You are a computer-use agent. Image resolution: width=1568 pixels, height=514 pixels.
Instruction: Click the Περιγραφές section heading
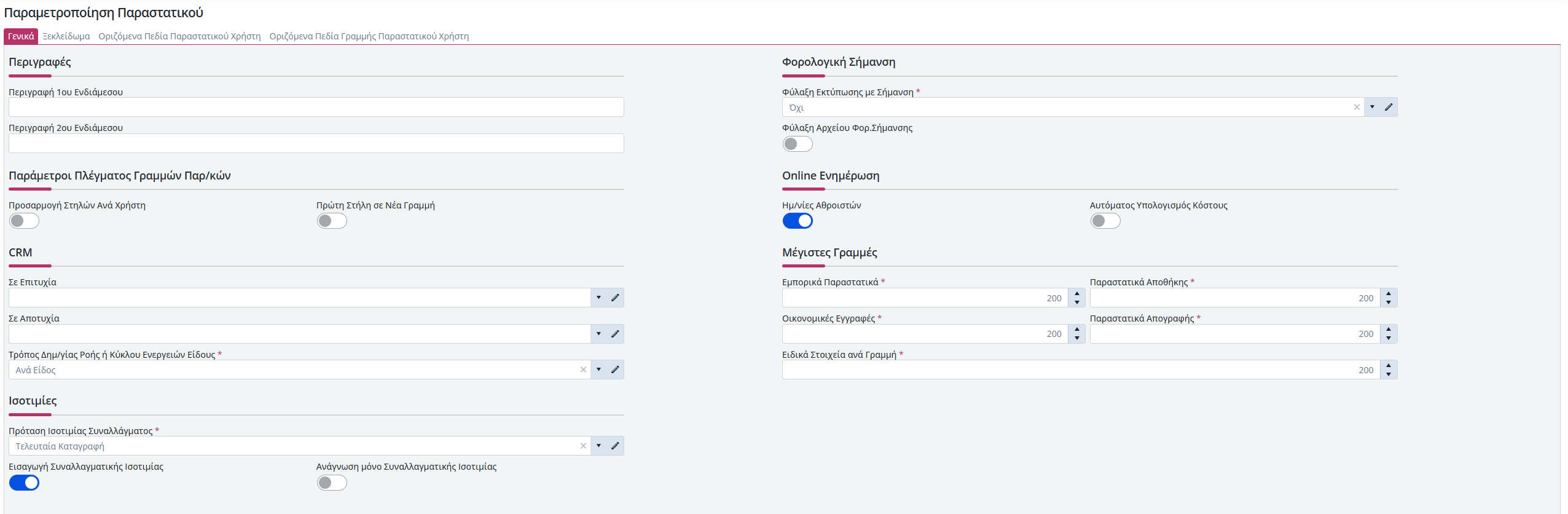click(x=40, y=62)
